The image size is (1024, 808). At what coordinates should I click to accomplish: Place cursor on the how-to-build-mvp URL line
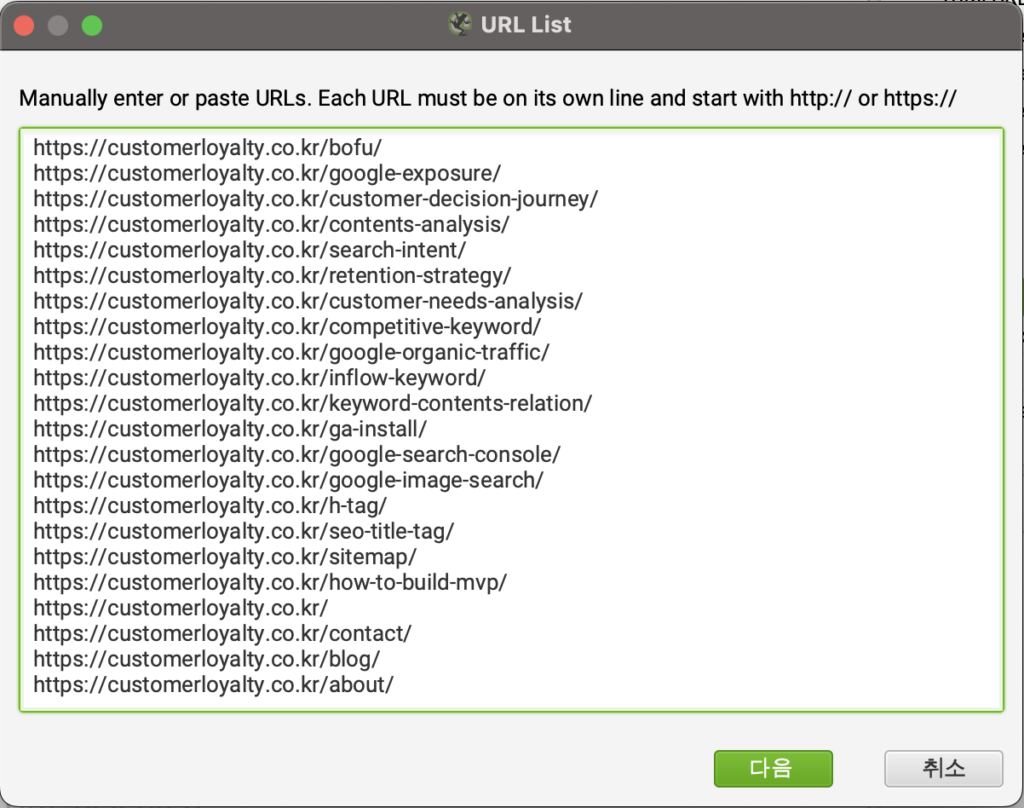click(x=270, y=582)
